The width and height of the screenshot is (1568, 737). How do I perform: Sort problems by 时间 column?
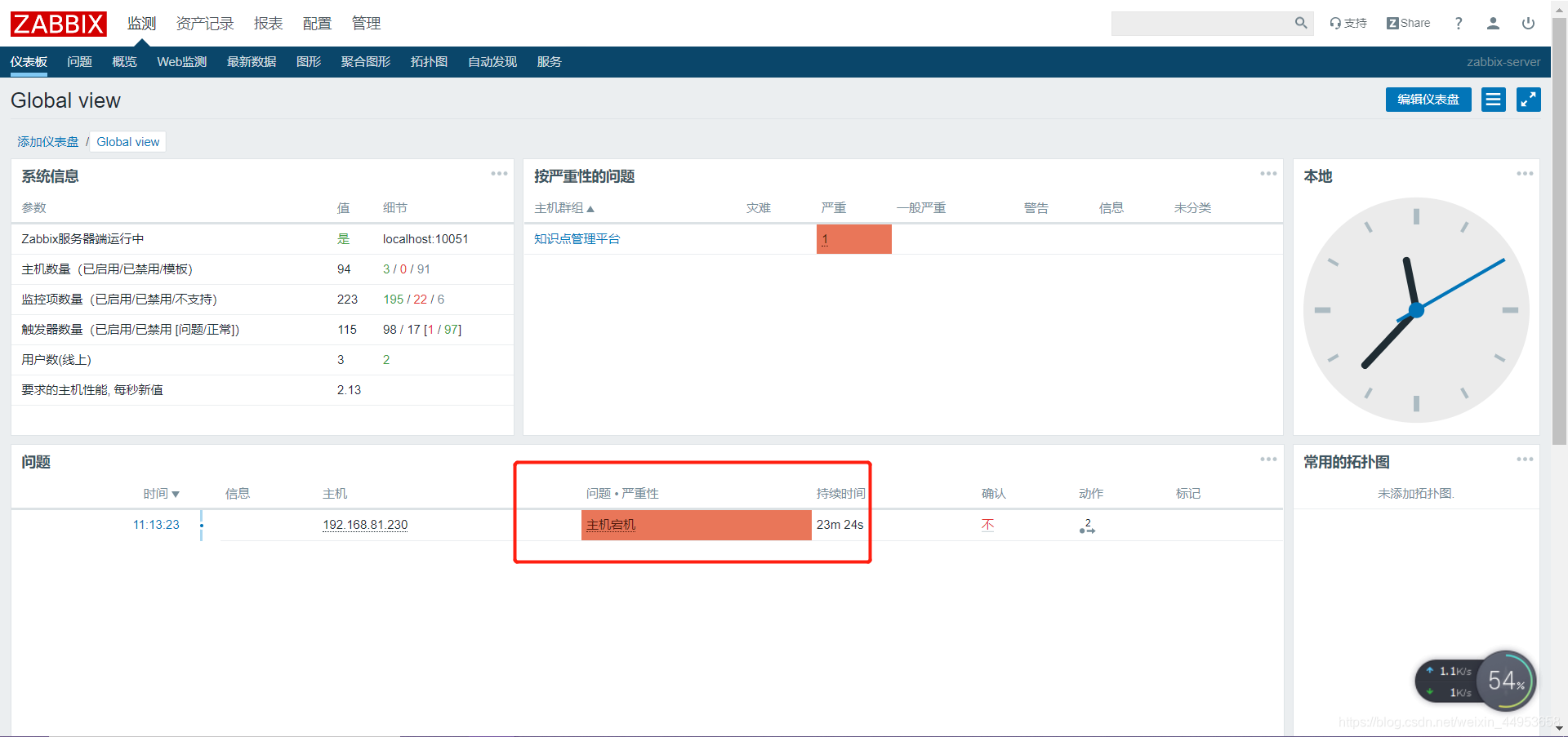pos(161,494)
